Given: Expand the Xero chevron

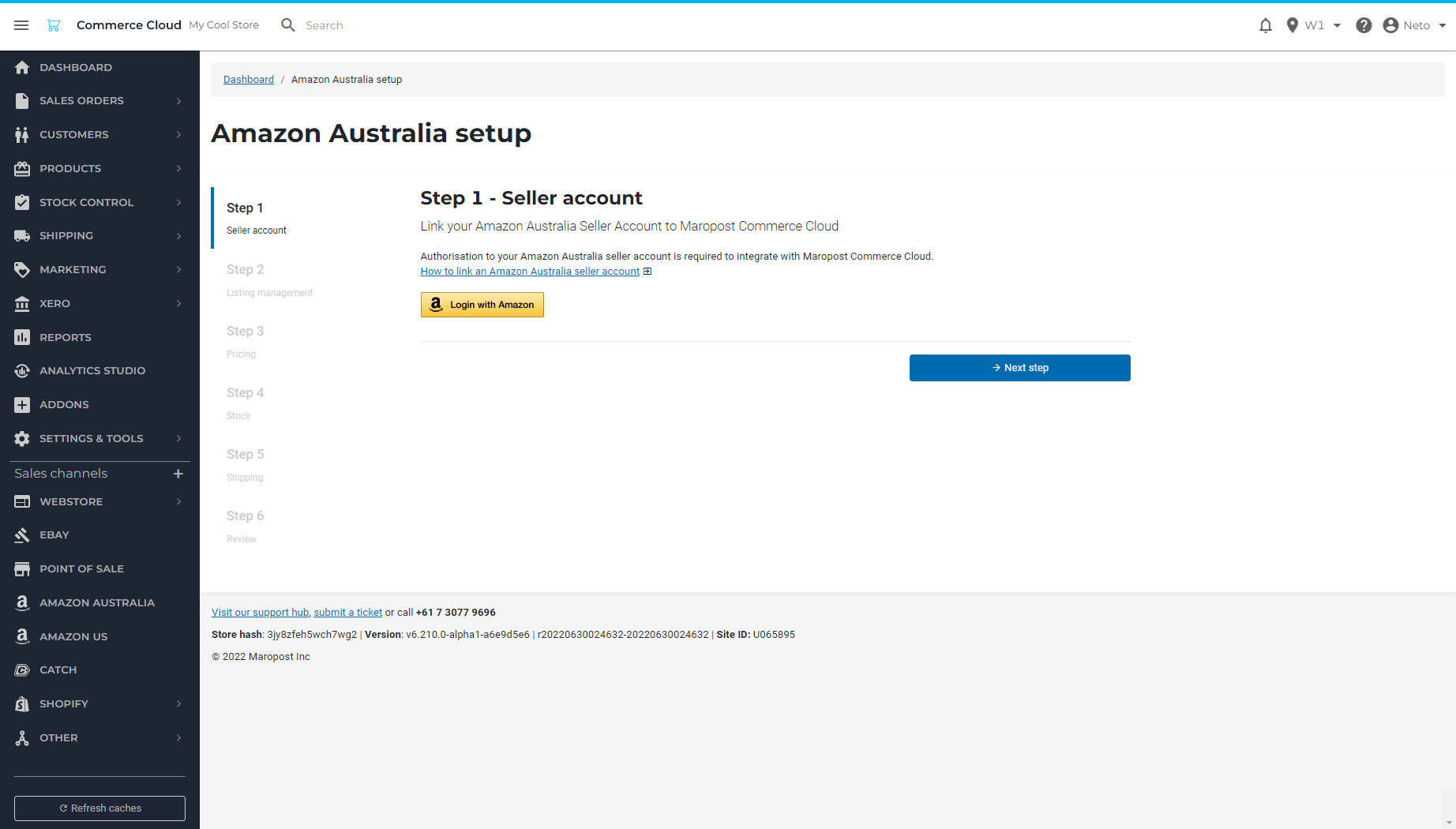Looking at the screenshot, I should 179,303.
